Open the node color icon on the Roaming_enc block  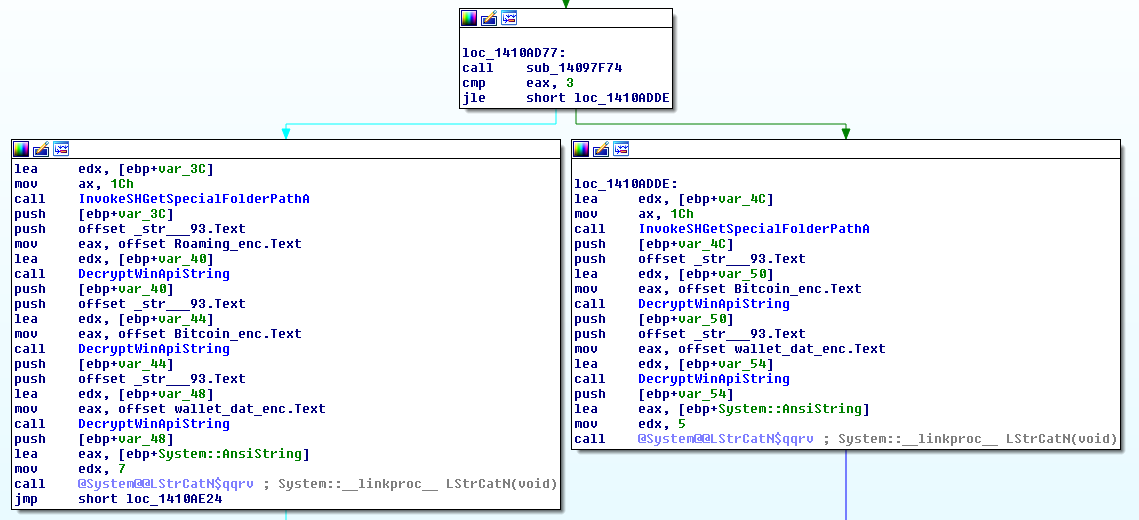pos(21,149)
